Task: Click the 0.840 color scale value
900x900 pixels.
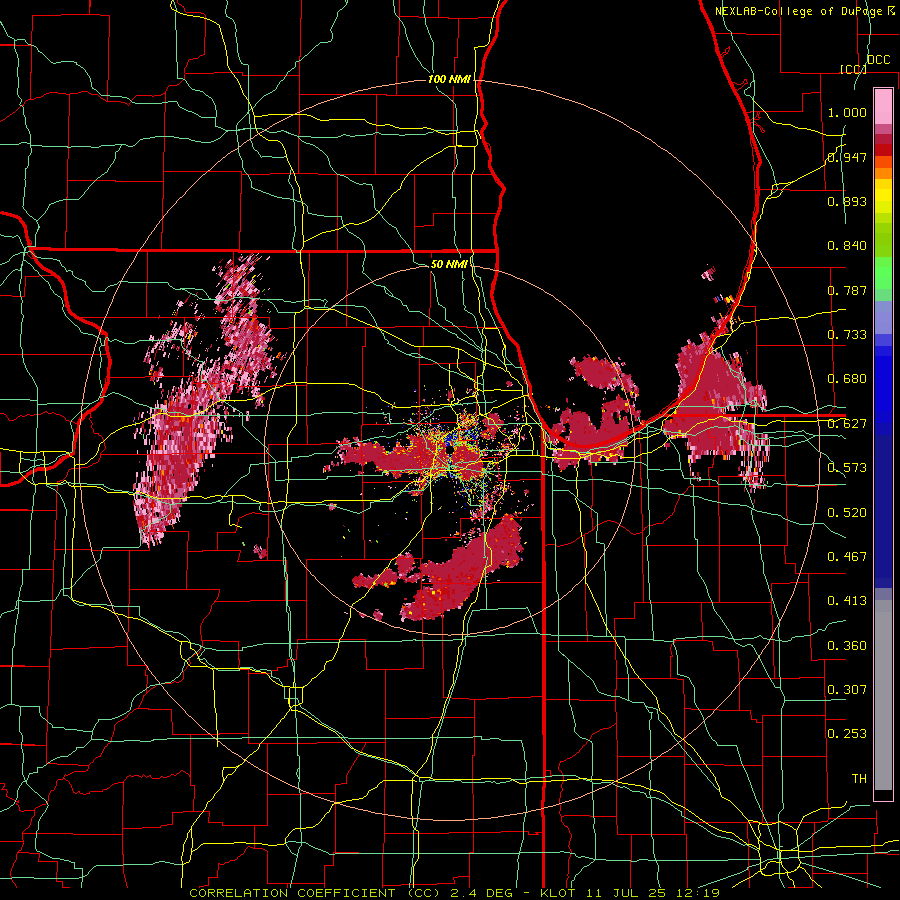Action: [x=847, y=246]
